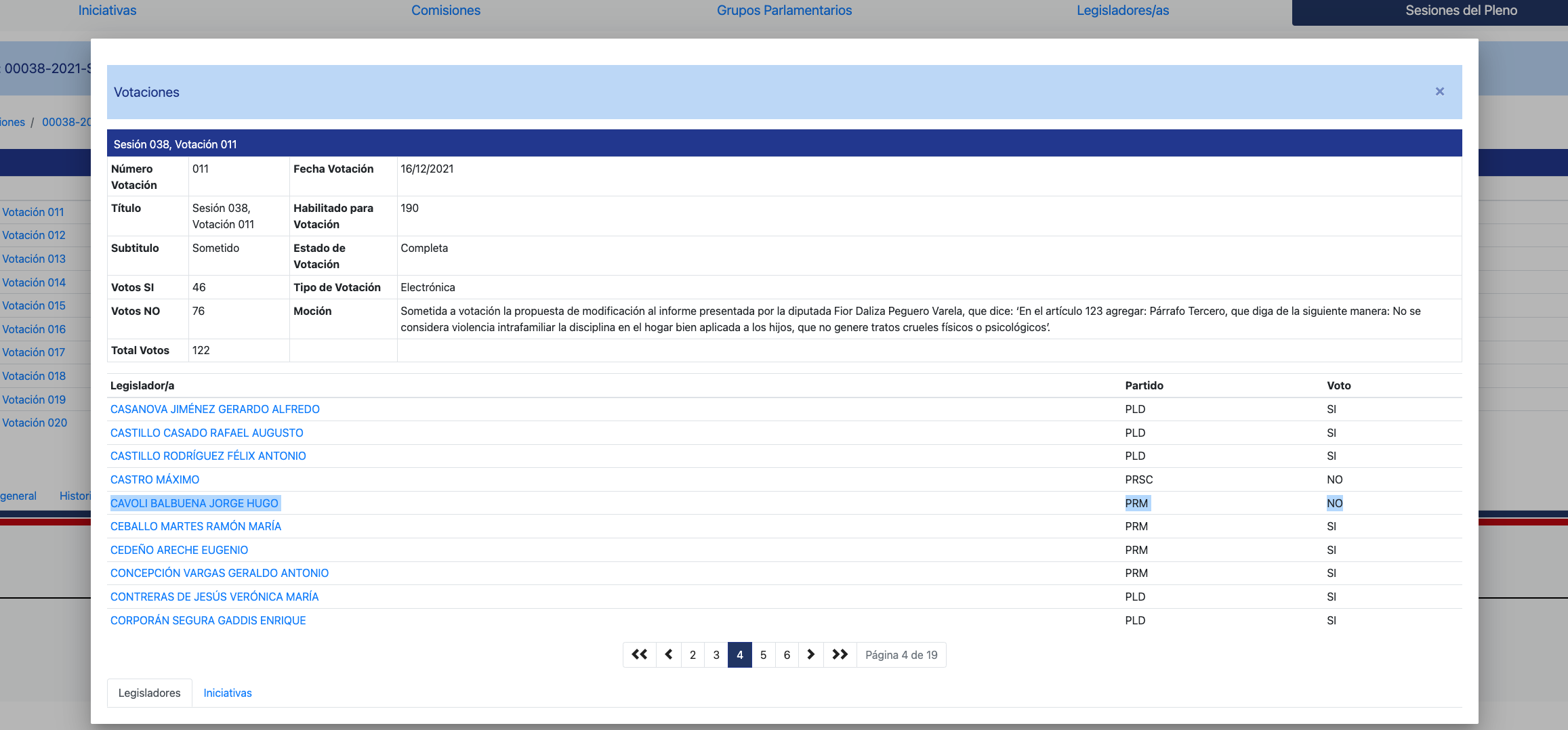Image resolution: width=1568 pixels, height=730 pixels.
Task: Click the Moción description text
Action: (x=910, y=319)
